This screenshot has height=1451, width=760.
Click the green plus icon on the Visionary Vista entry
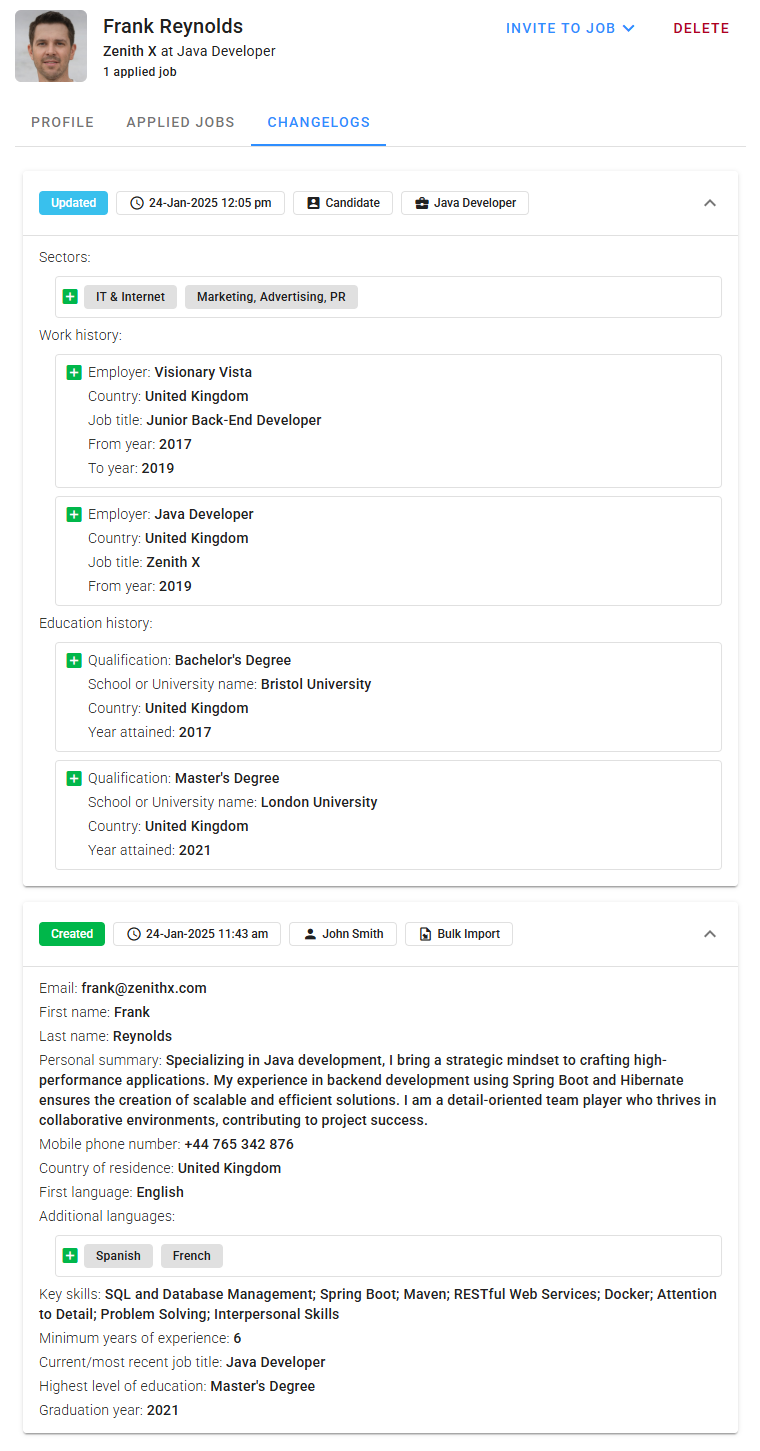click(x=74, y=372)
